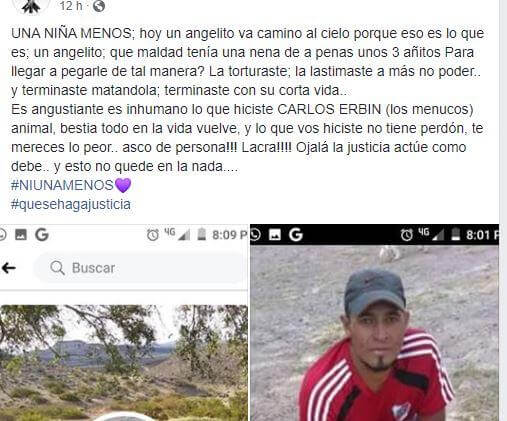Open the public globe privacy icon
This screenshot has height=421, width=507.
pos(99,6)
